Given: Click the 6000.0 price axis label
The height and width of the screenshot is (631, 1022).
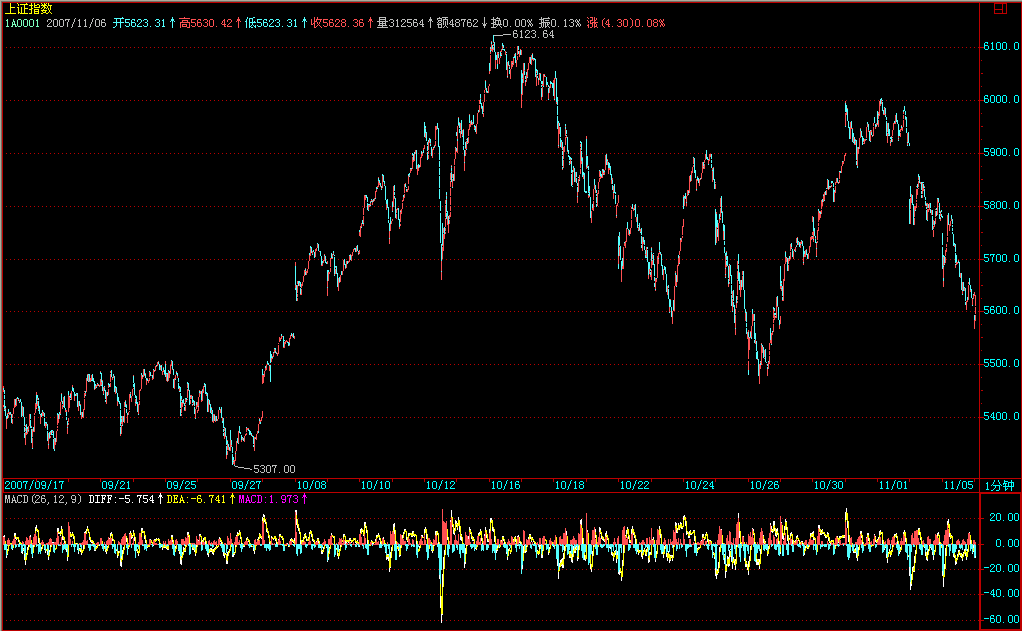Looking at the screenshot, I should (x=1000, y=100).
